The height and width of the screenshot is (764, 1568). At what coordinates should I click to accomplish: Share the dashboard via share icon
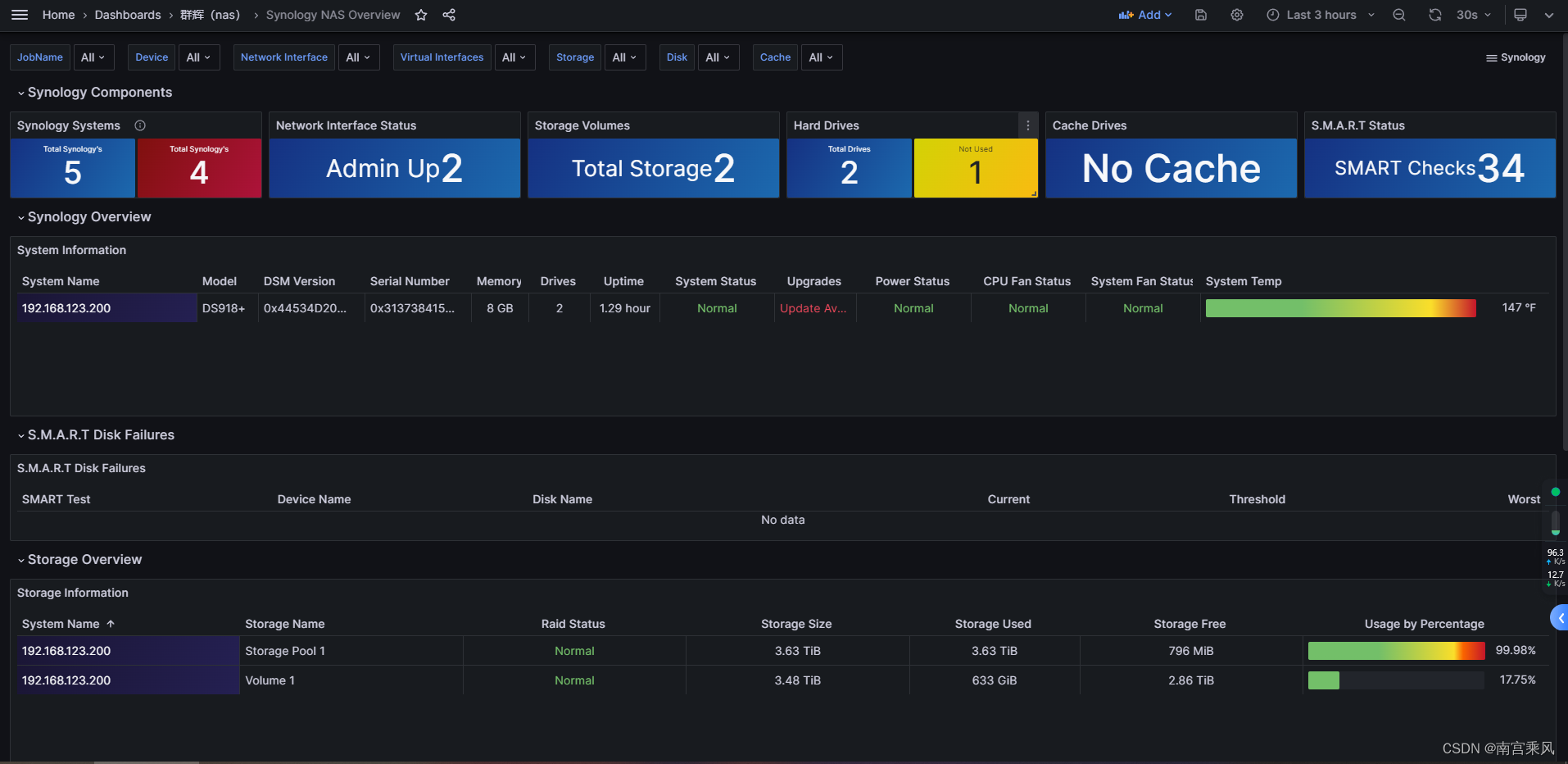(x=449, y=15)
